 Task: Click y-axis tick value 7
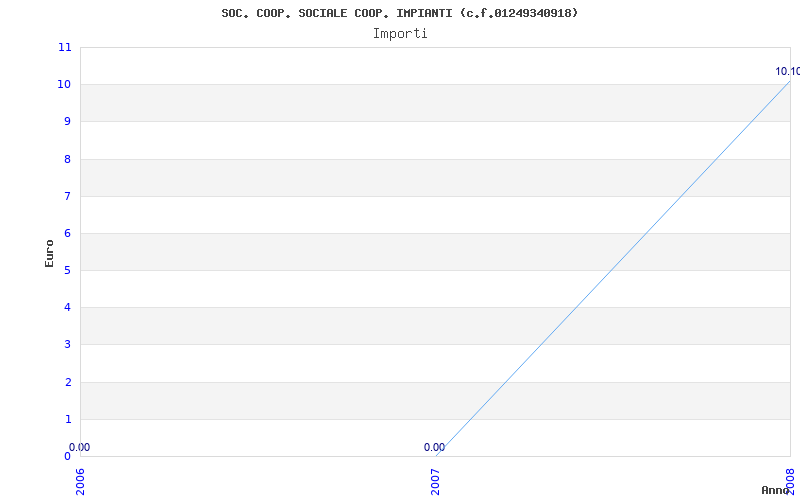(68, 196)
